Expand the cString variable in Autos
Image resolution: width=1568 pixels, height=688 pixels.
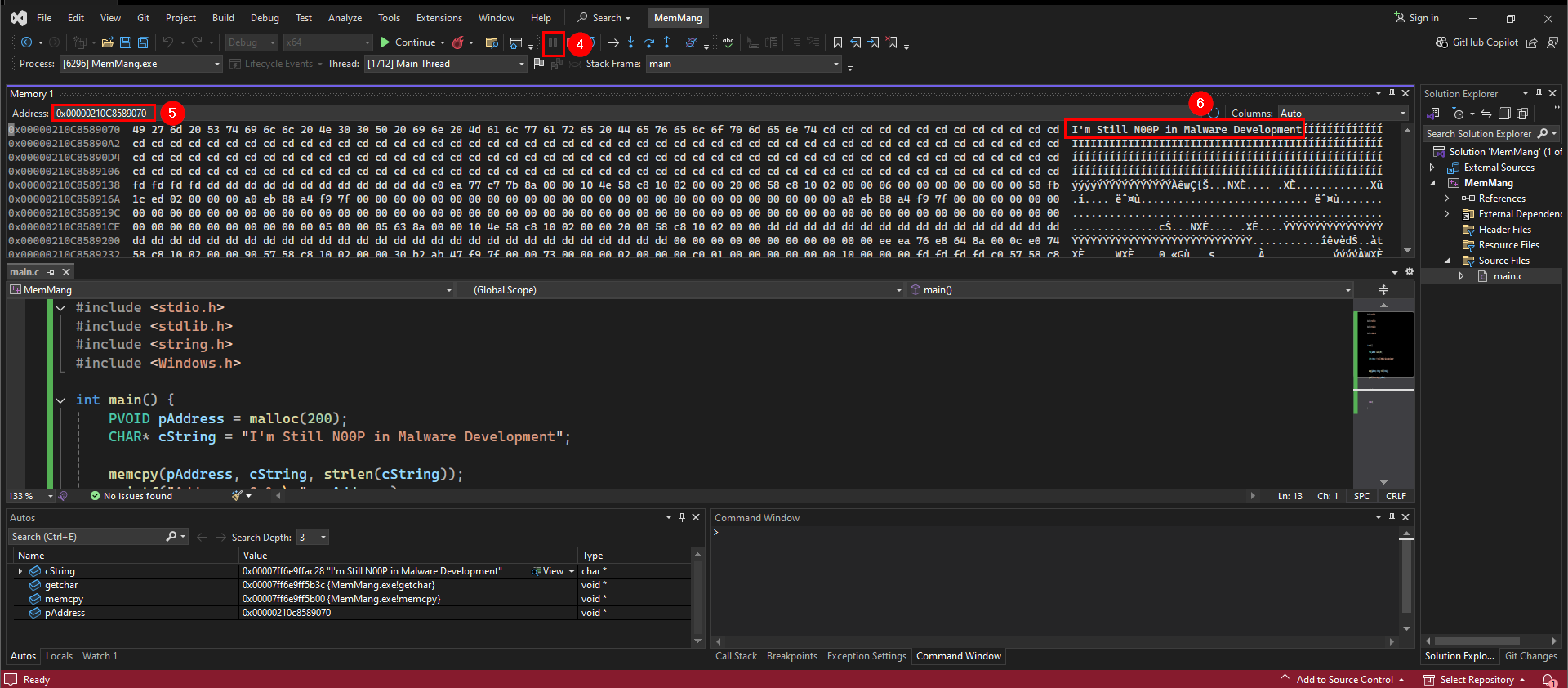tap(20, 571)
